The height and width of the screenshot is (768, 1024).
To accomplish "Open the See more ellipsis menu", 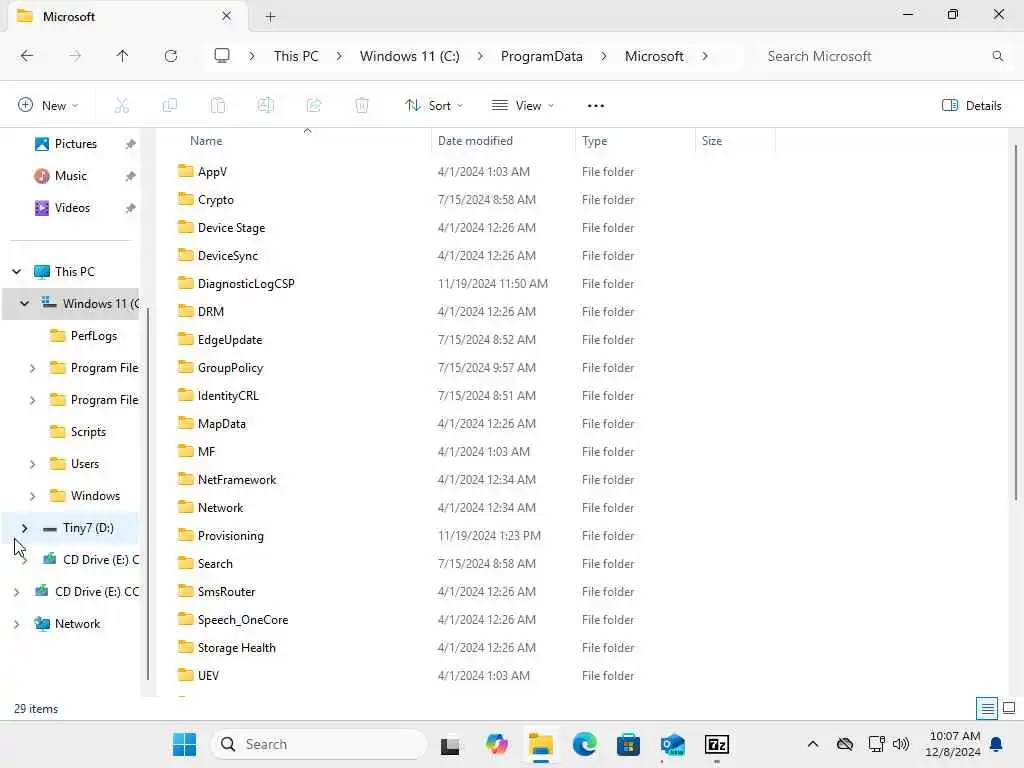I will pos(596,106).
